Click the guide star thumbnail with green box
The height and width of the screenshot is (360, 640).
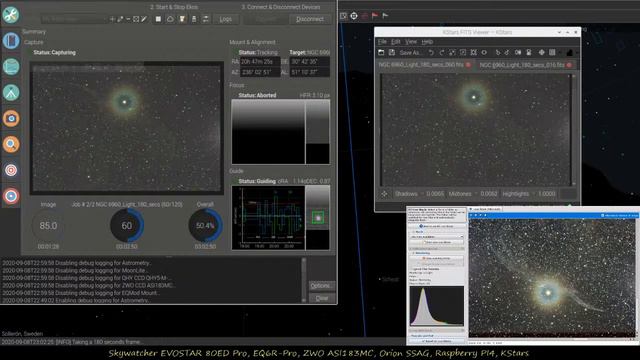318,218
